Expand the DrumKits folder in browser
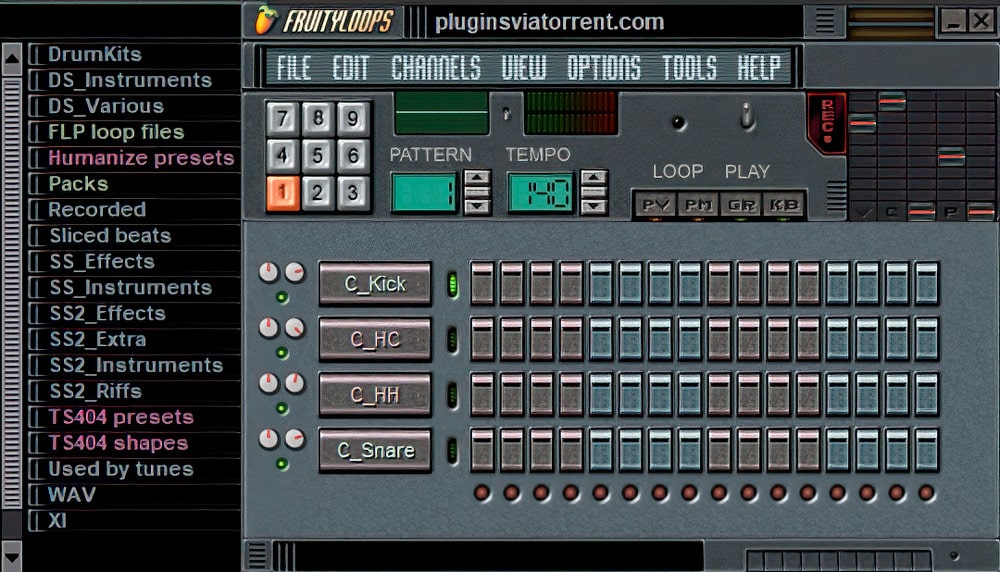 pos(94,55)
